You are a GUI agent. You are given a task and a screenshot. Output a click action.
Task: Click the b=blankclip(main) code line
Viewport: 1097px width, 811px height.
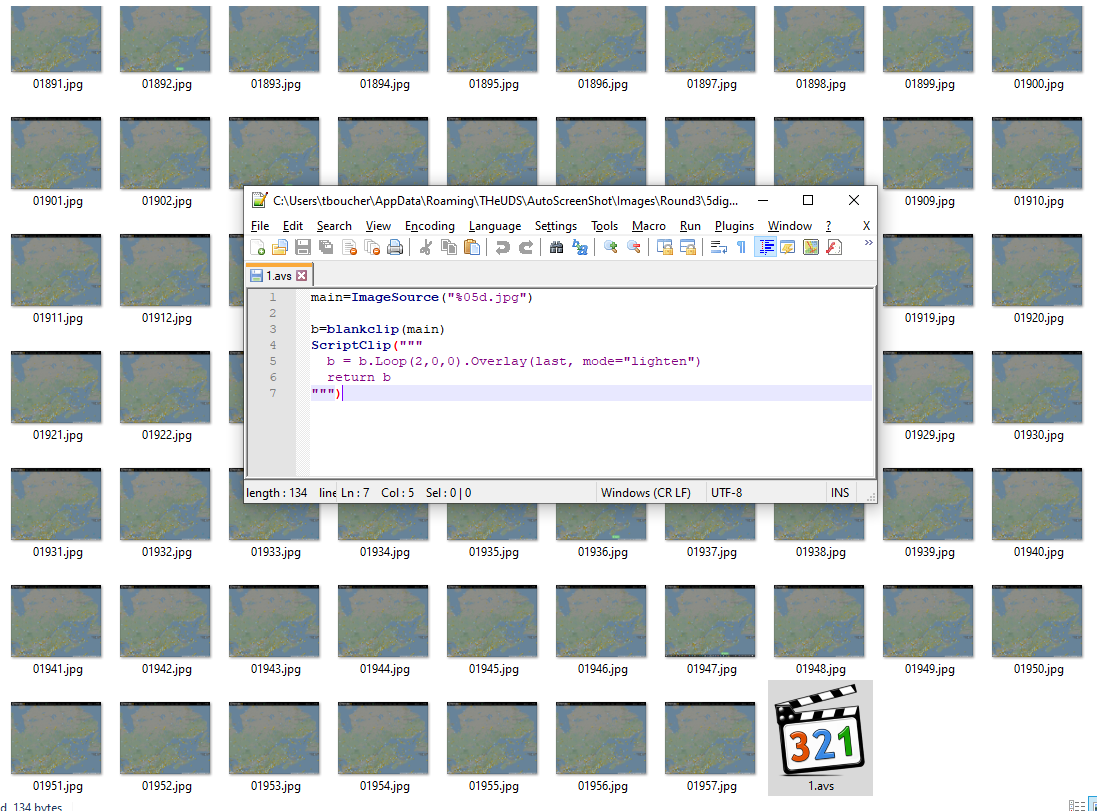pos(378,329)
